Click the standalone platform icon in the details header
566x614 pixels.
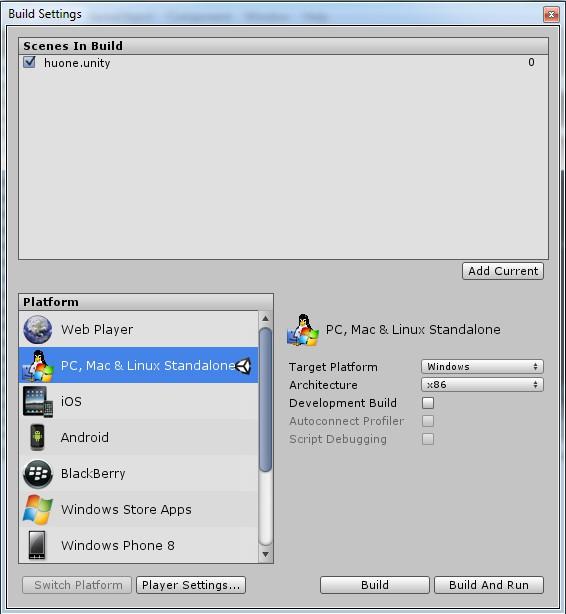(x=303, y=330)
